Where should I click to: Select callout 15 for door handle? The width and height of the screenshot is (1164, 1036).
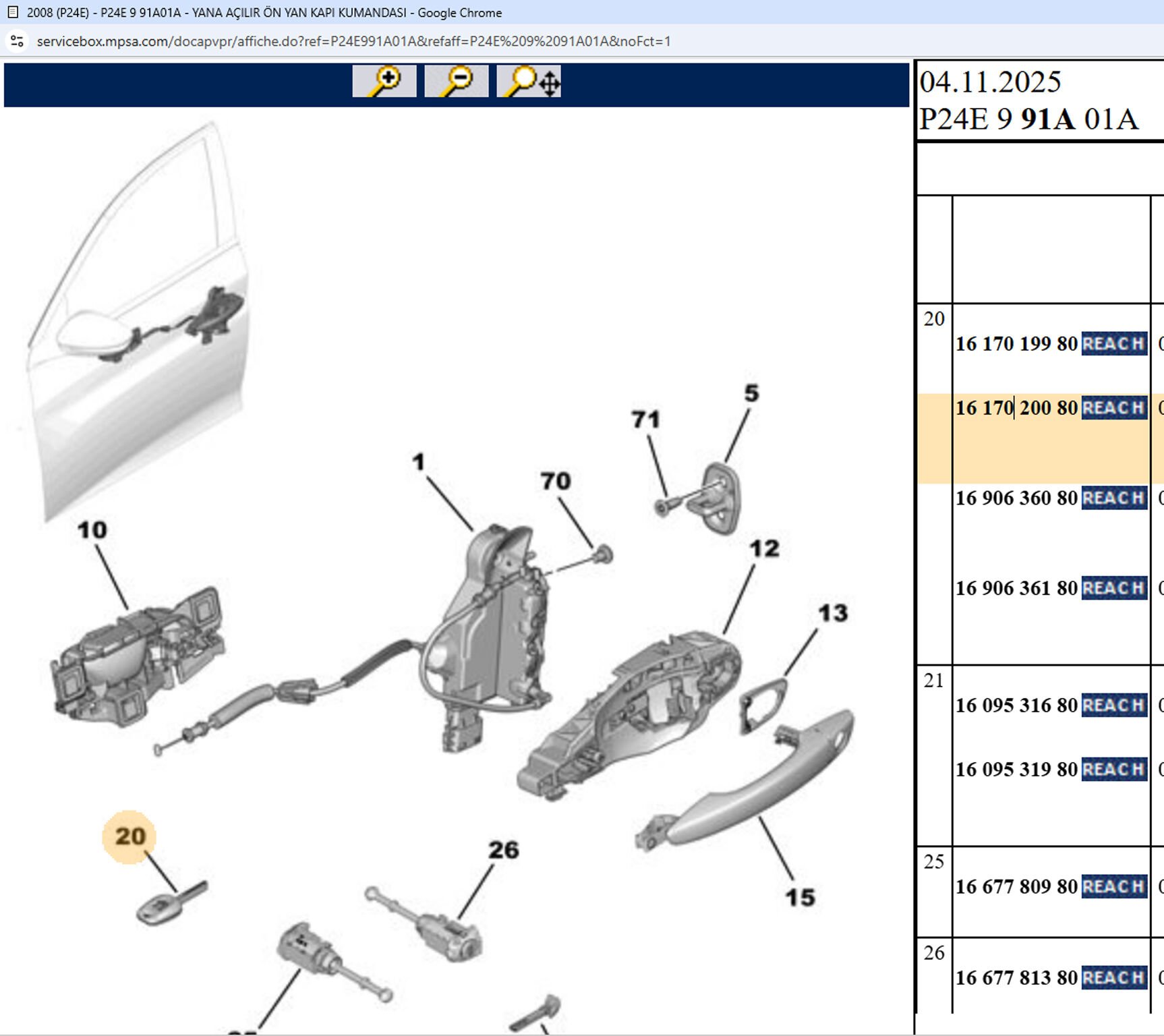800,898
